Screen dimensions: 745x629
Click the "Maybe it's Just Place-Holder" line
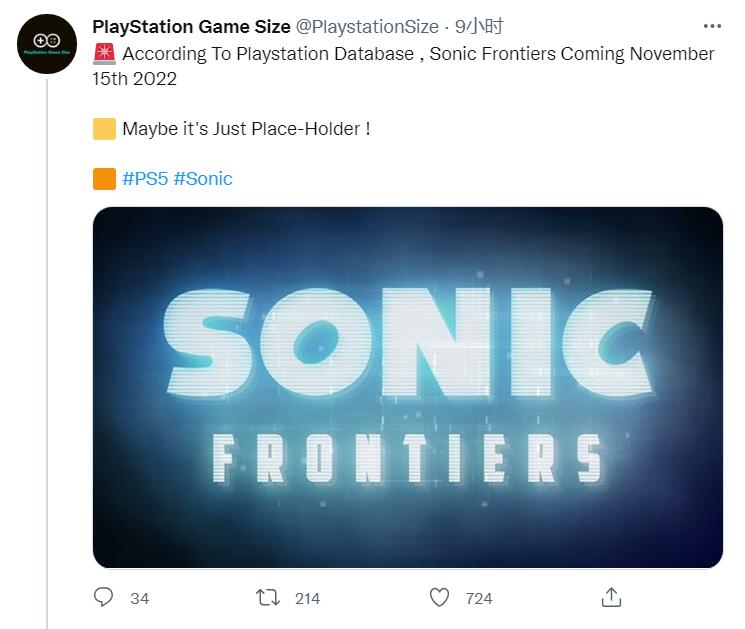coord(246,129)
